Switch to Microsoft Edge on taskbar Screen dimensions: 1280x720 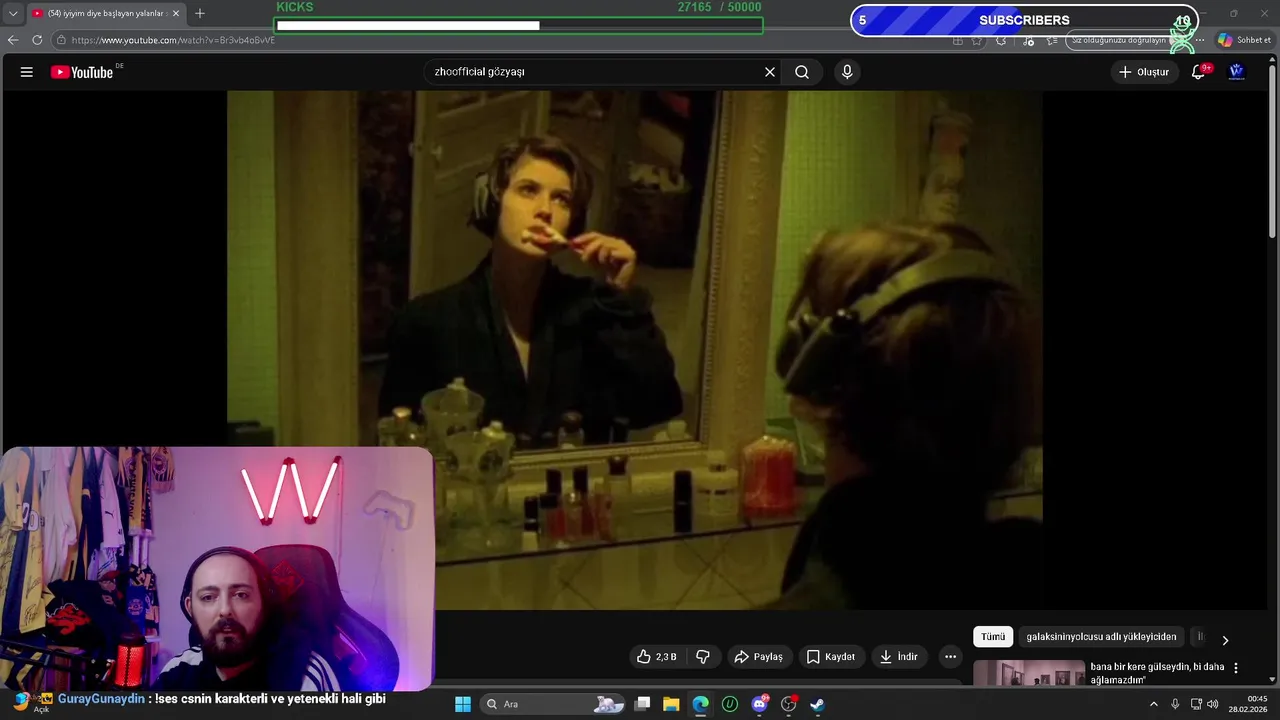(x=701, y=704)
